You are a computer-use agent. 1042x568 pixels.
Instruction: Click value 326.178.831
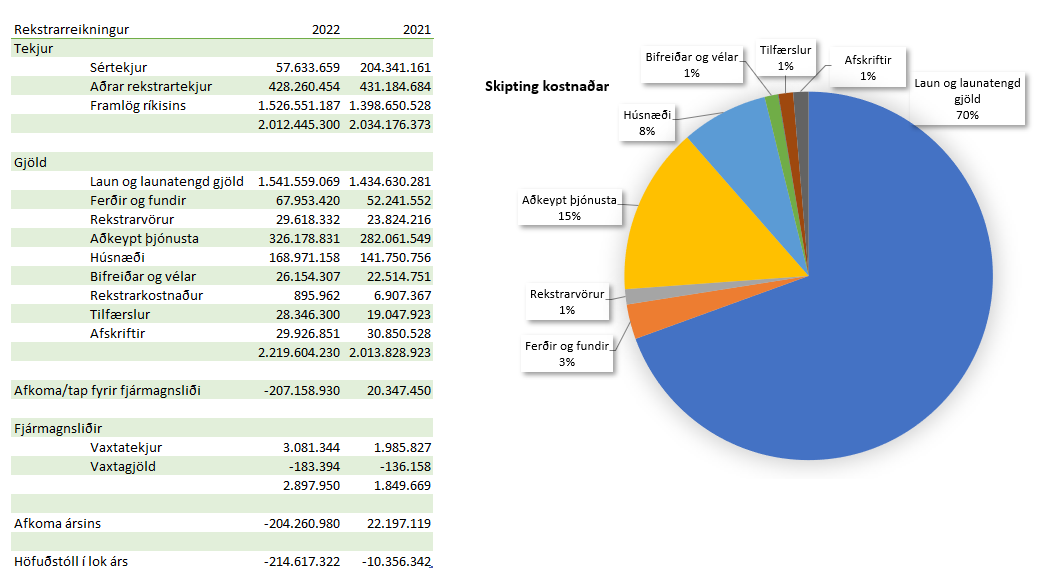click(x=304, y=238)
